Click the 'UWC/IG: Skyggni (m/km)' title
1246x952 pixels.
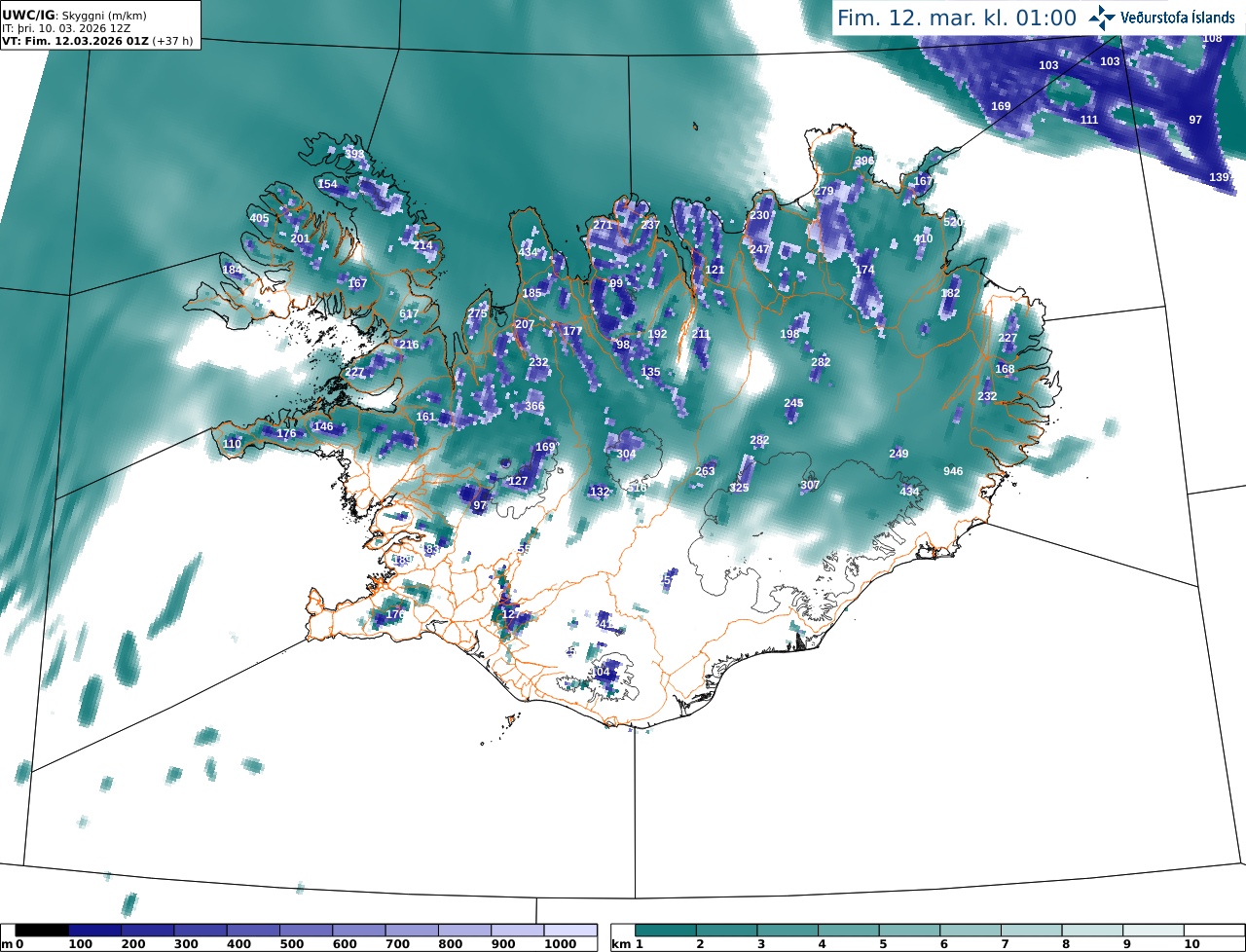(74, 15)
